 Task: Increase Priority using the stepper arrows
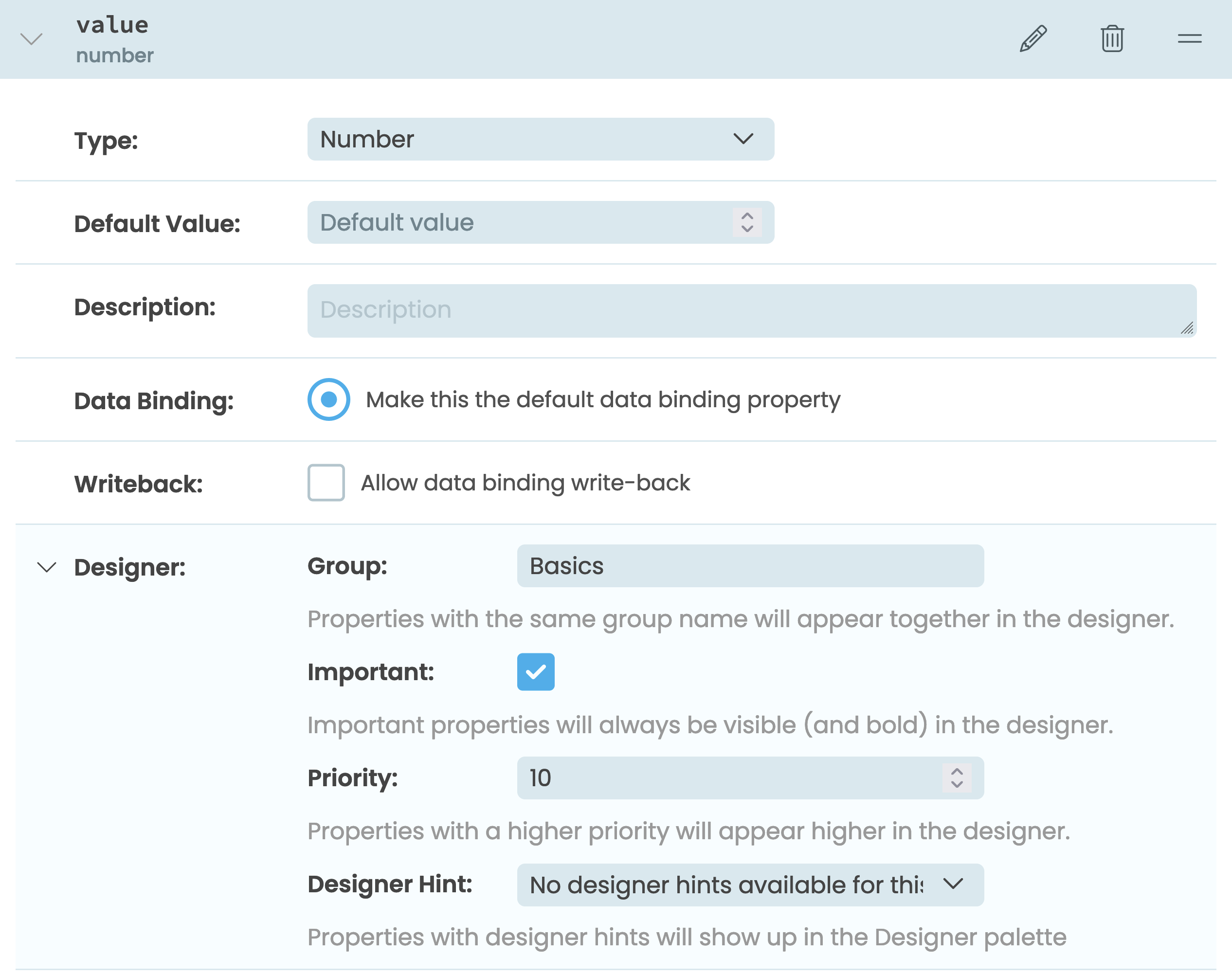pyautogui.click(x=957, y=777)
